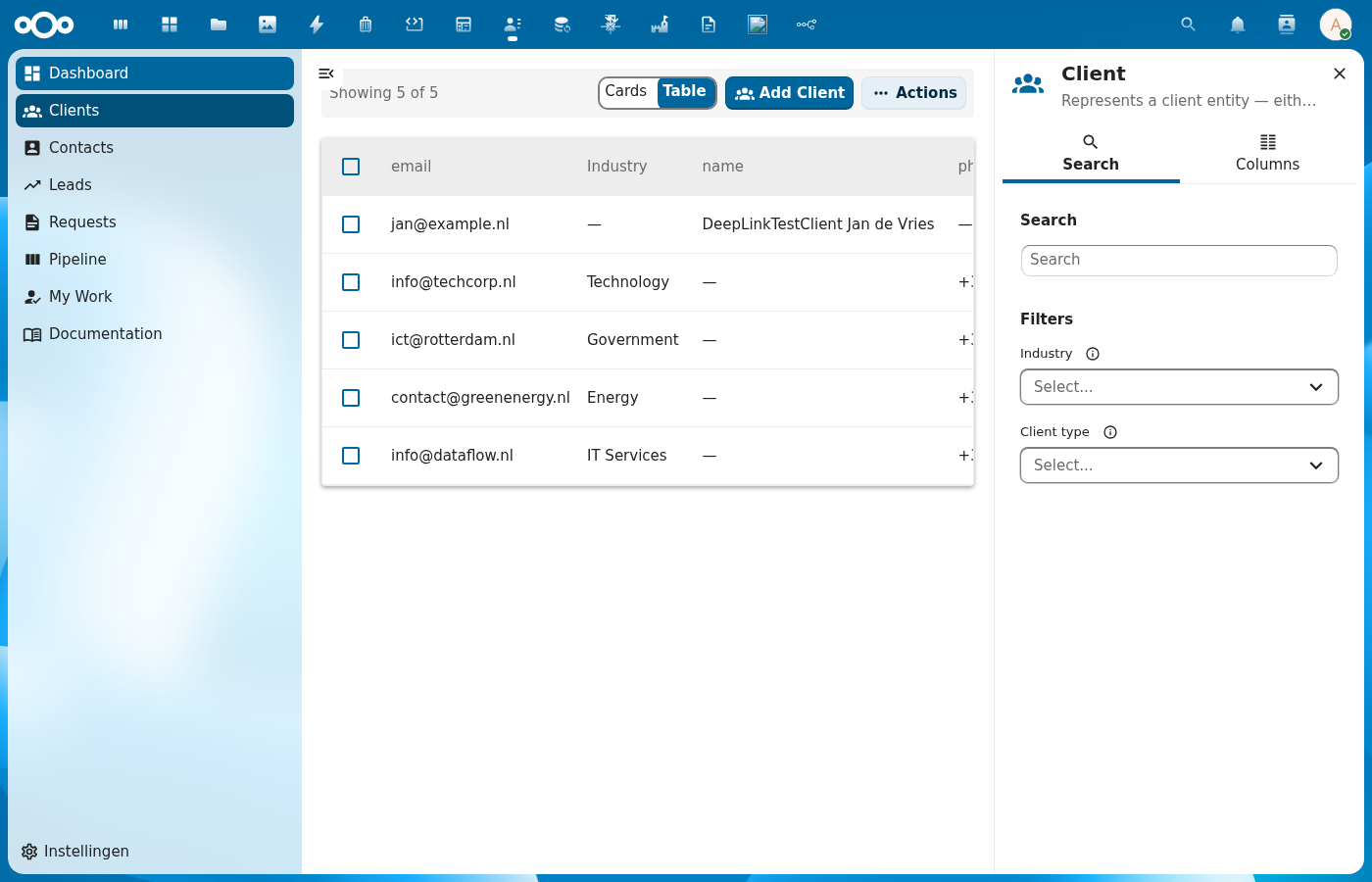Collapse the navigation sidebar toggle
The width and height of the screenshot is (1372, 882).
click(x=326, y=73)
